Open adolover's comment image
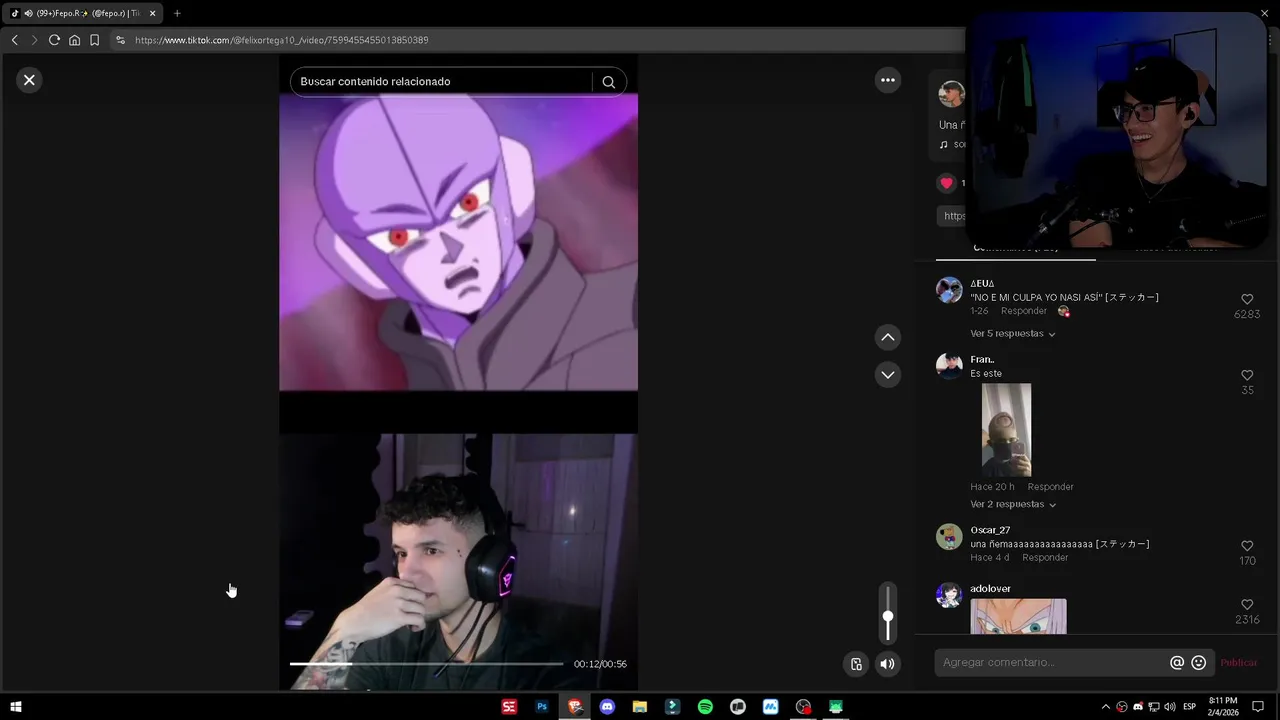 point(1018,616)
